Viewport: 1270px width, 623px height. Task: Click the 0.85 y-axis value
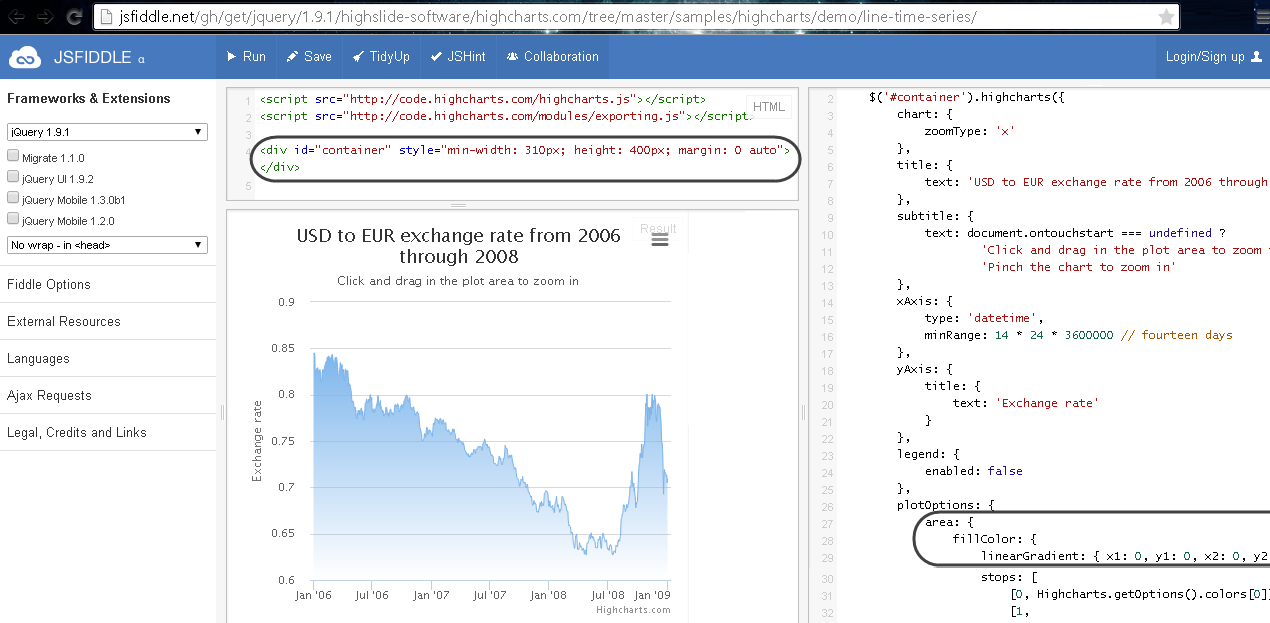(283, 348)
